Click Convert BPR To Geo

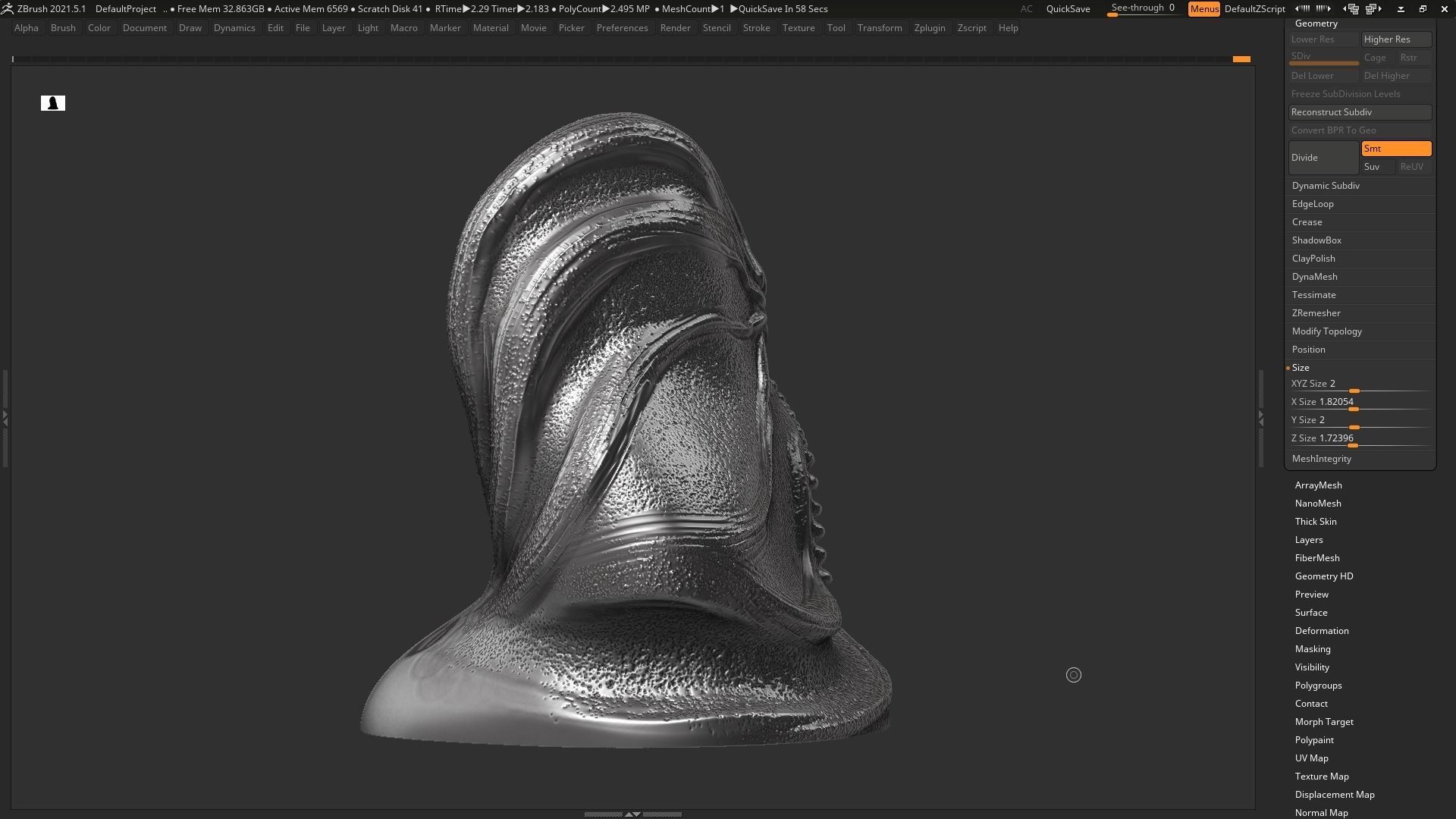[x=1360, y=130]
